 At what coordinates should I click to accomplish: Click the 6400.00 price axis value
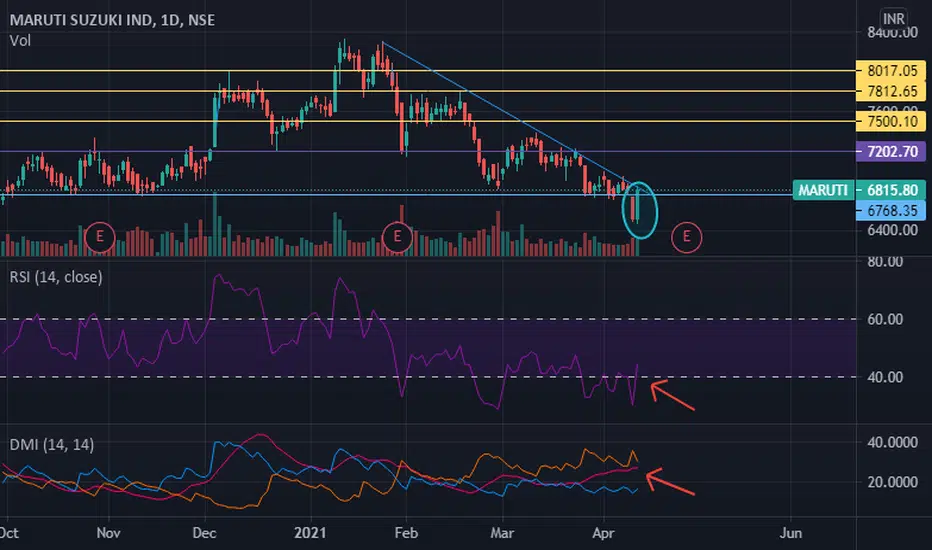[892, 231]
